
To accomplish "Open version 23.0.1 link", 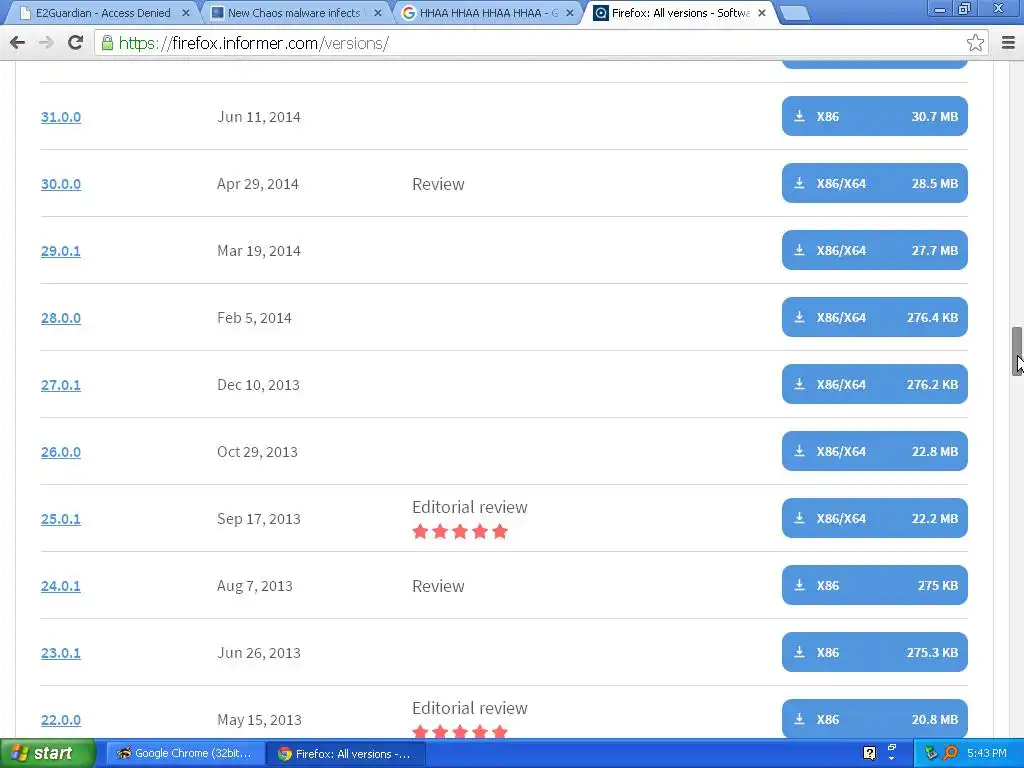I will coord(61,653).
